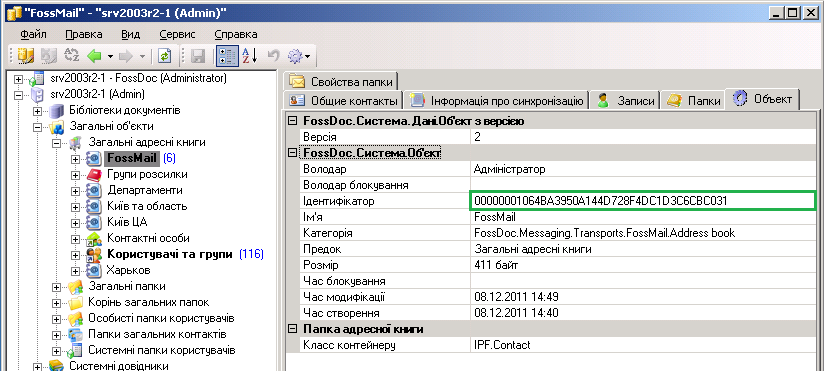Expand the Групи розсилки tree node
The width and height of the screenshot is (824, 371).
[76, 174]
